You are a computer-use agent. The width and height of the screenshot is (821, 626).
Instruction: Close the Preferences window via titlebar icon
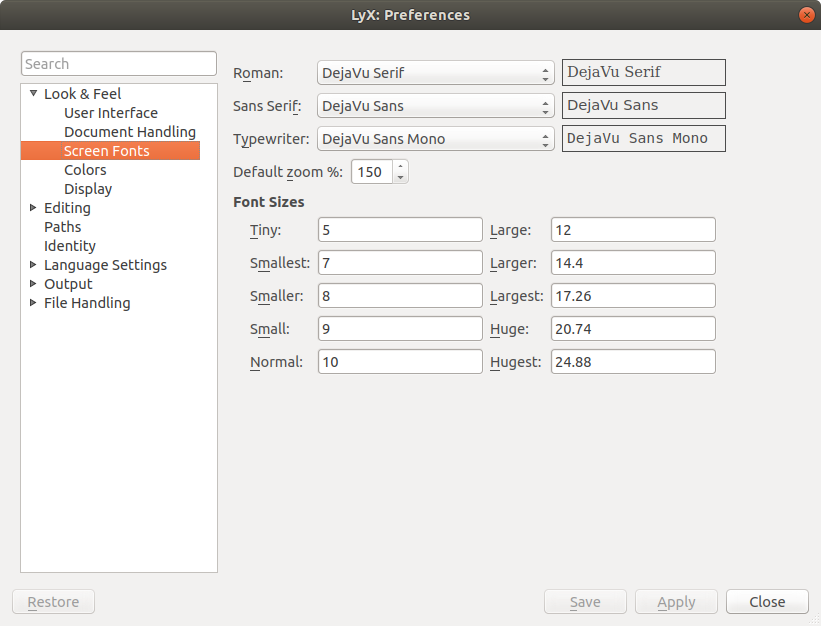click(805, 15)
